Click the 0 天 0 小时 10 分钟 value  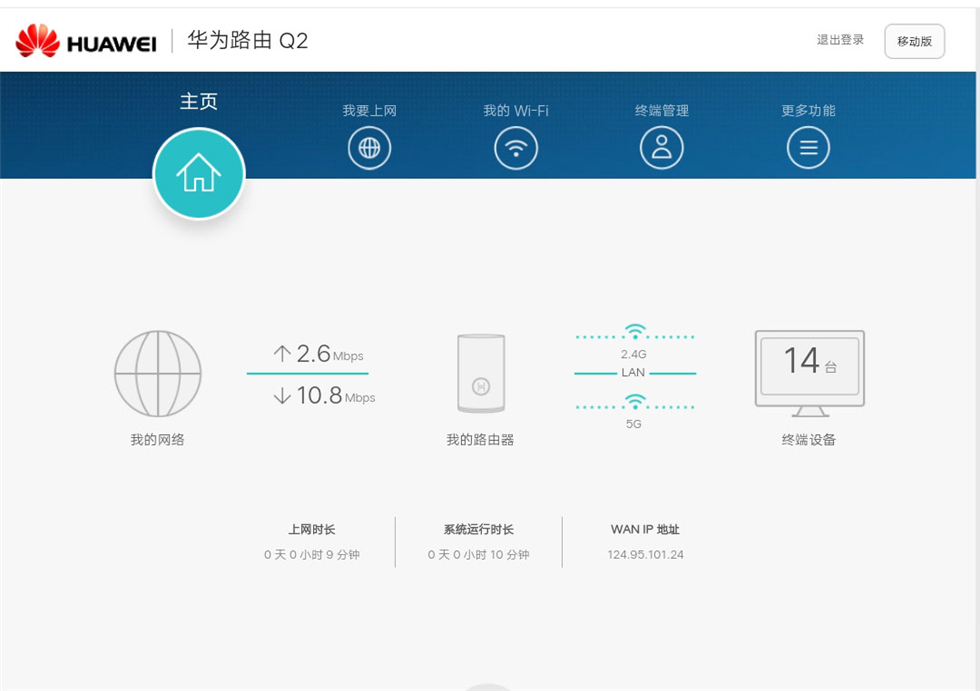point(479,555)
